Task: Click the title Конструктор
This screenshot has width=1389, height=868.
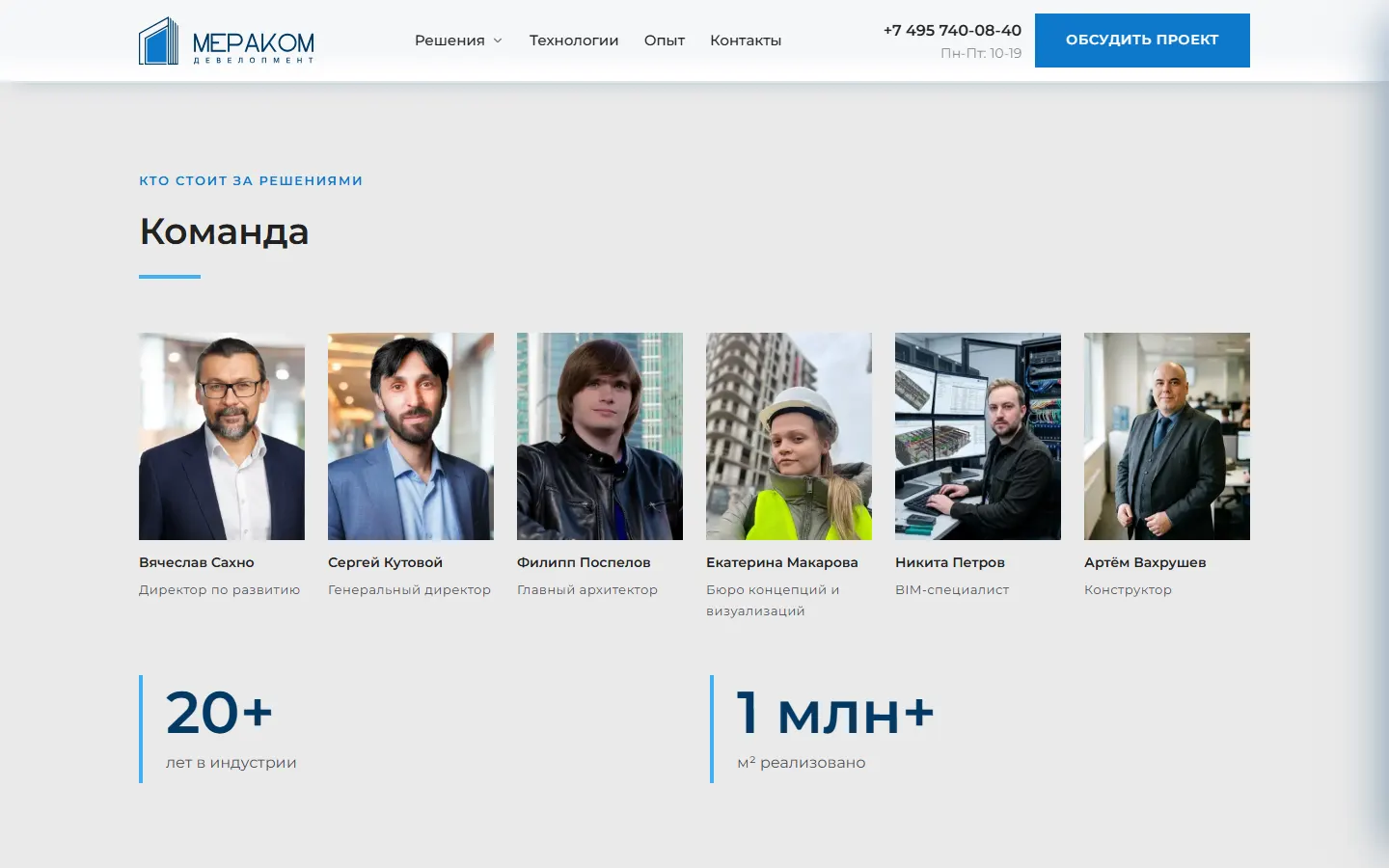Action: point(1128,589)
